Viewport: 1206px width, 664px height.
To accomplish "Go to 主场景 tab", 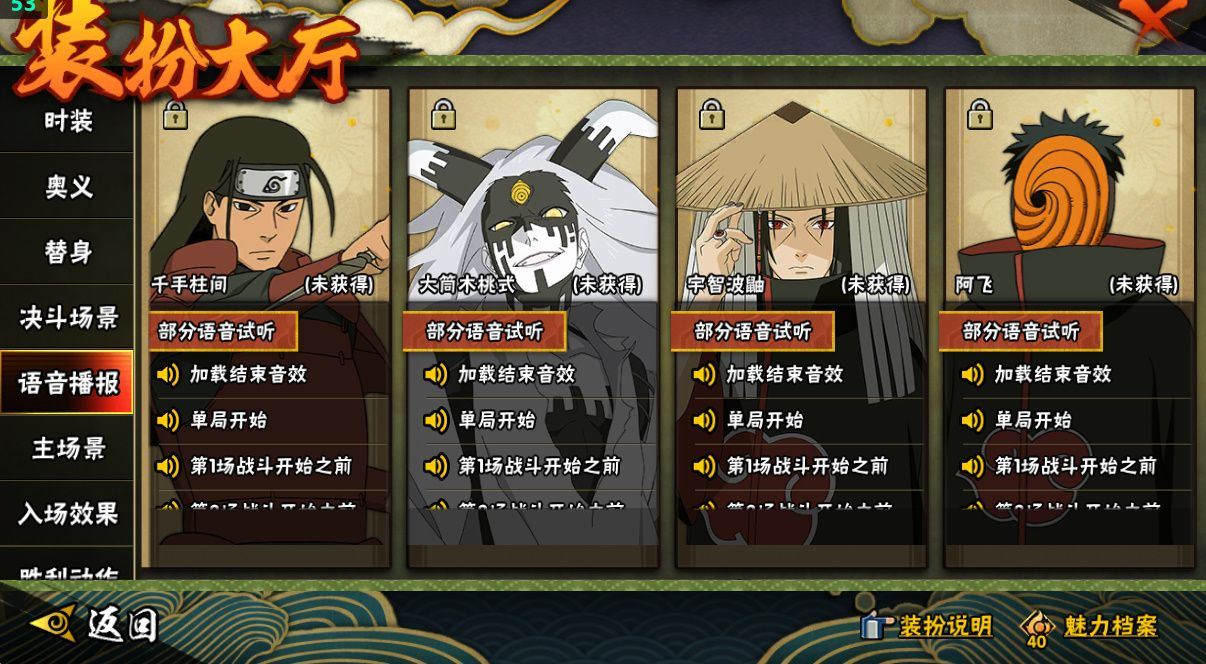I will [67, 448].
